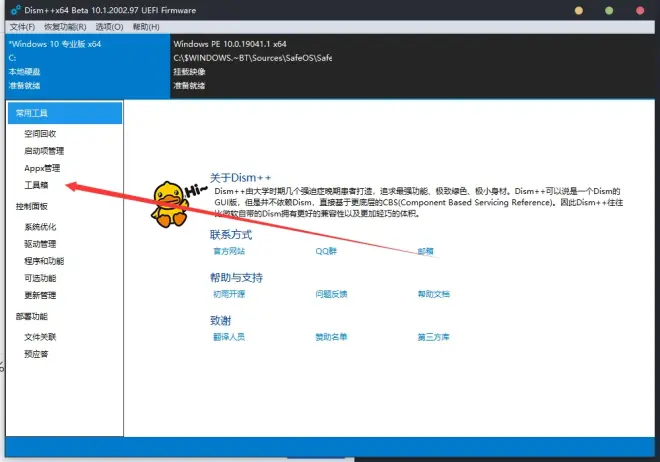Click the 帮助与支持 heading
Screen dimensions: 660x462
point(236,277)
